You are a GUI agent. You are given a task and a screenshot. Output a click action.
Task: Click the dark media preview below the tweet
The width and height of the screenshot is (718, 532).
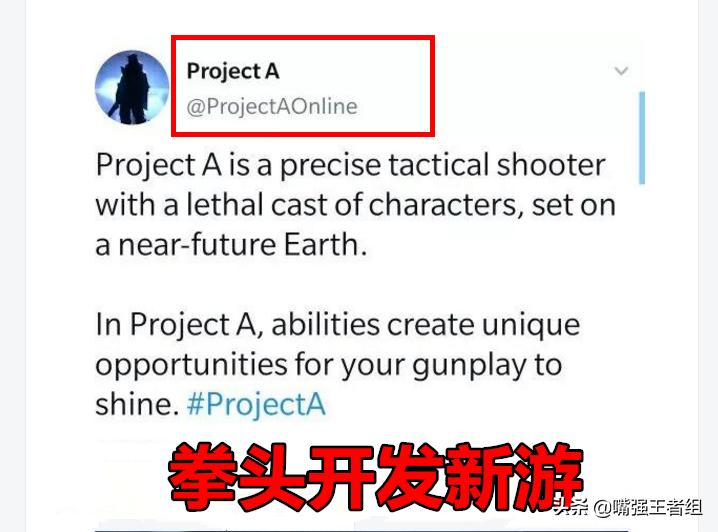362,529
